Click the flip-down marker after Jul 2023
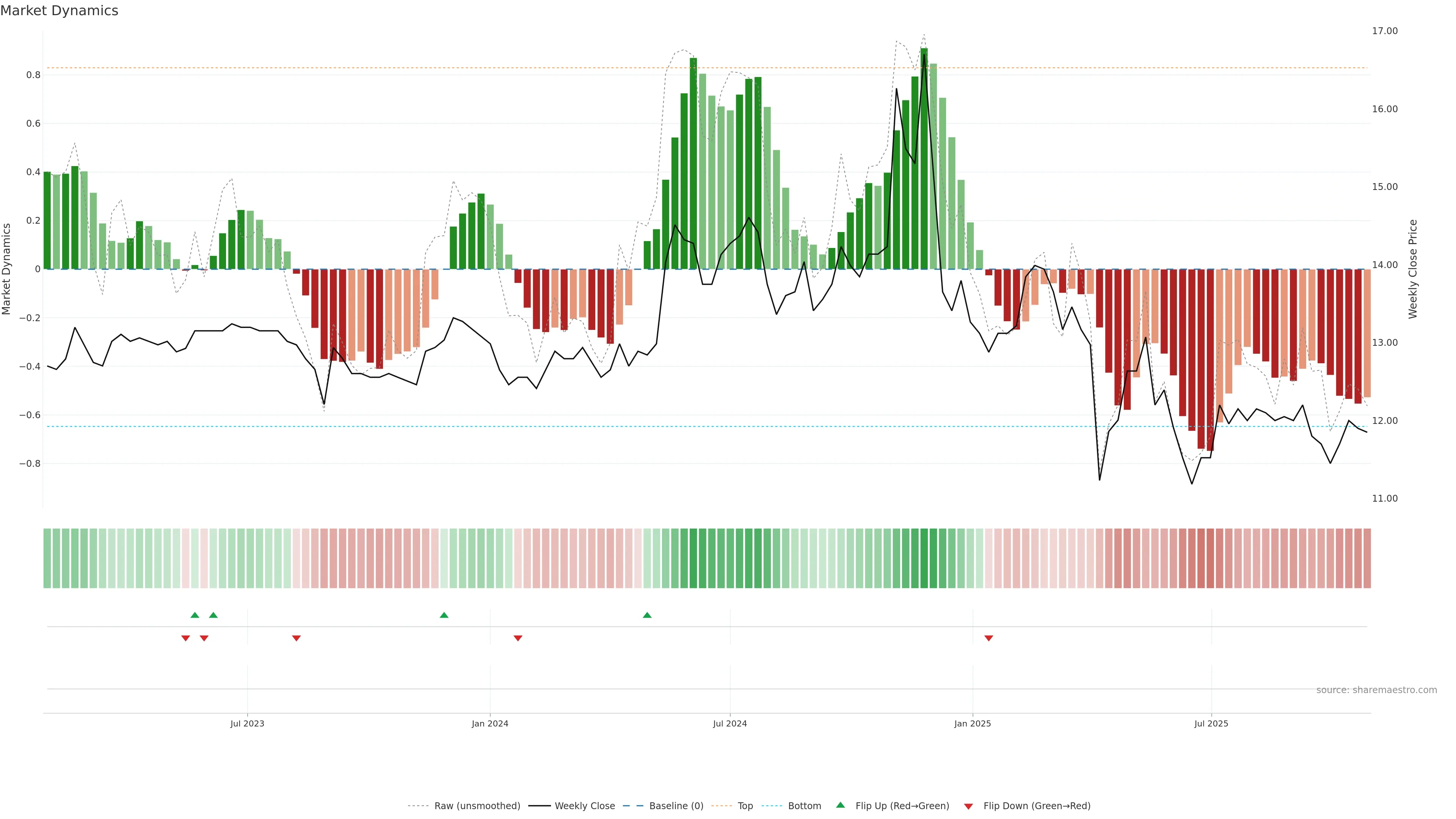The height and width of the screenshot is (819, 1456). click(x=296, y=638)
